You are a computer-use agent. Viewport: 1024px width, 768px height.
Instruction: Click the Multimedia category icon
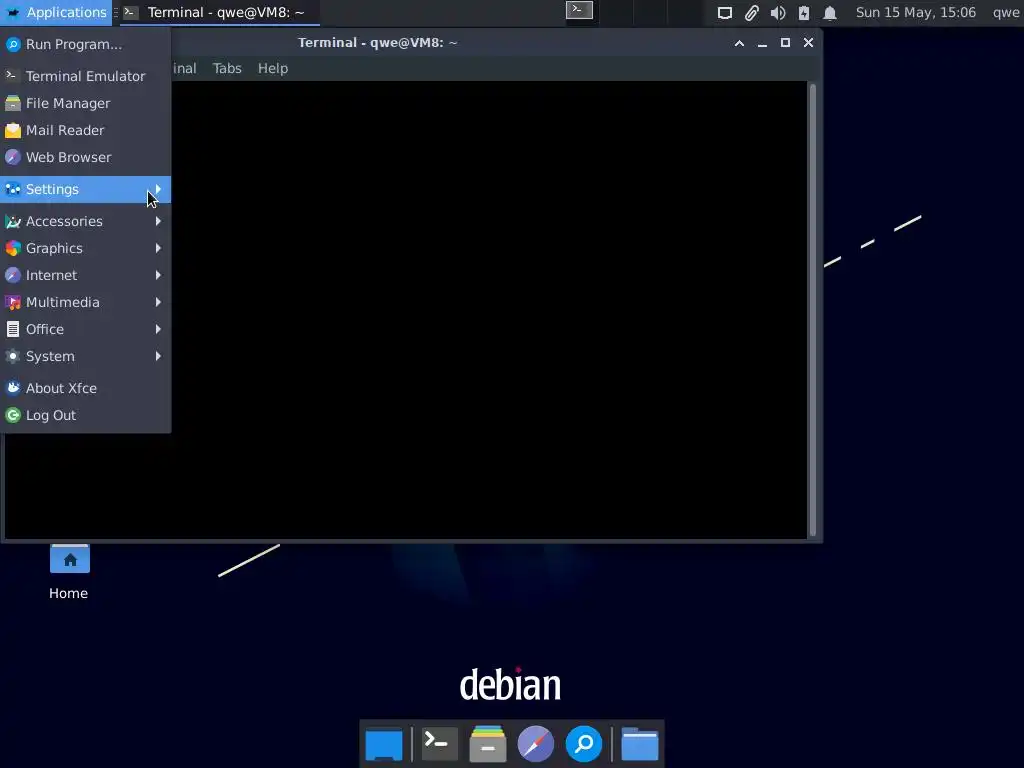13,302
